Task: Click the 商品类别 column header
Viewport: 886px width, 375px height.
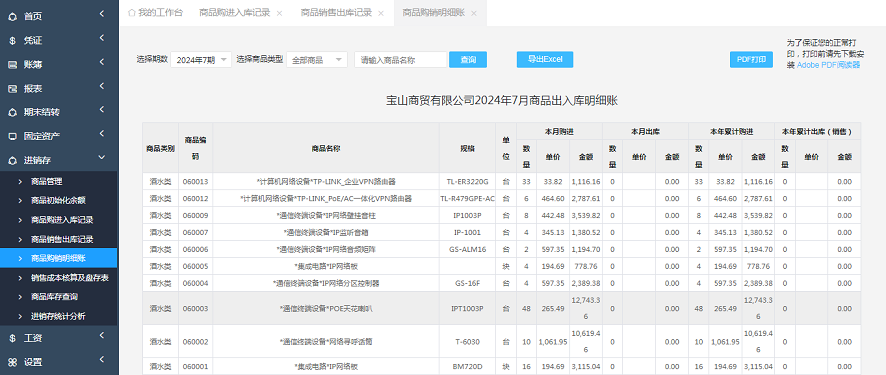Action: [160, 149]
